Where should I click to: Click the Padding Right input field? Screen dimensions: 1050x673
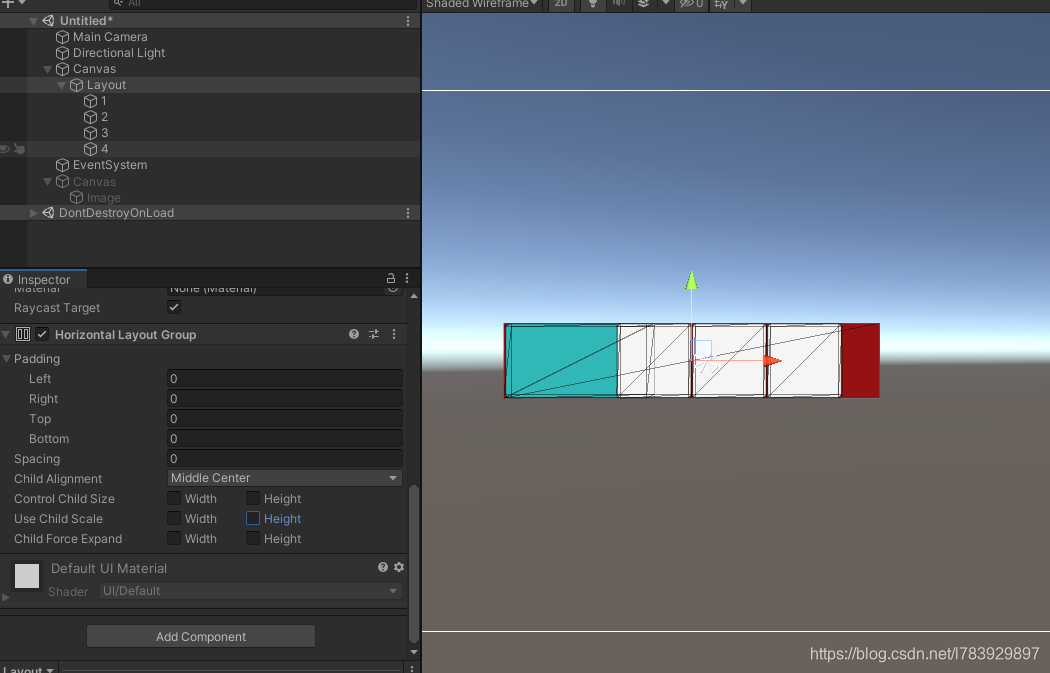tap(285, 399)
